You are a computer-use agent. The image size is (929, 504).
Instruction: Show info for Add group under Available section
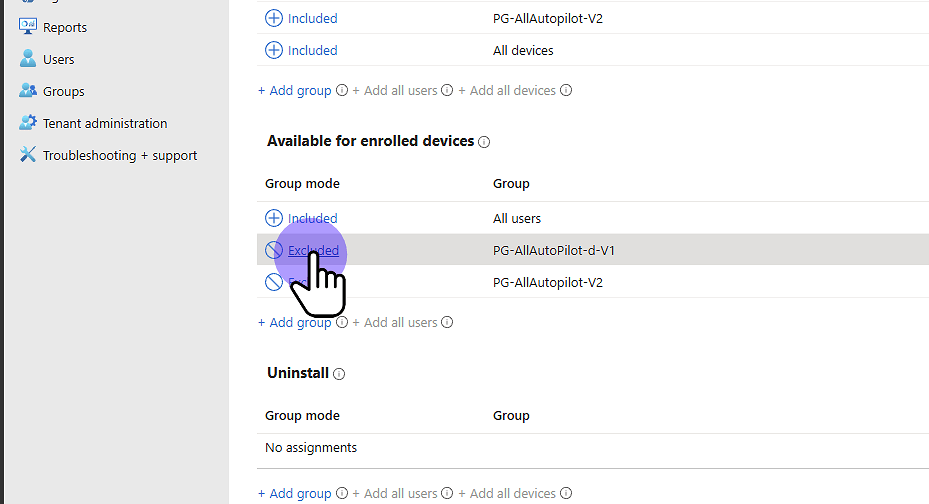tap(342, 322)
